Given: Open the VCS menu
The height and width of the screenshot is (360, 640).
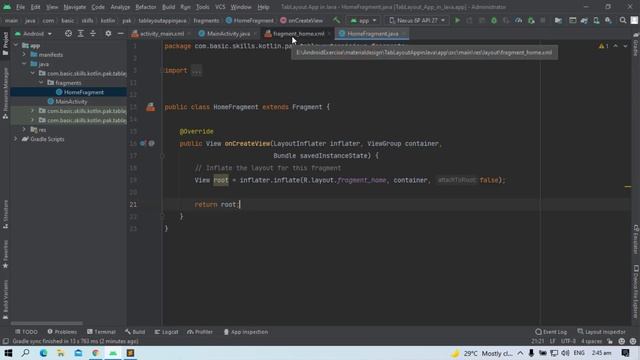Looking at the screenshot, I should (x=220, y=7).
